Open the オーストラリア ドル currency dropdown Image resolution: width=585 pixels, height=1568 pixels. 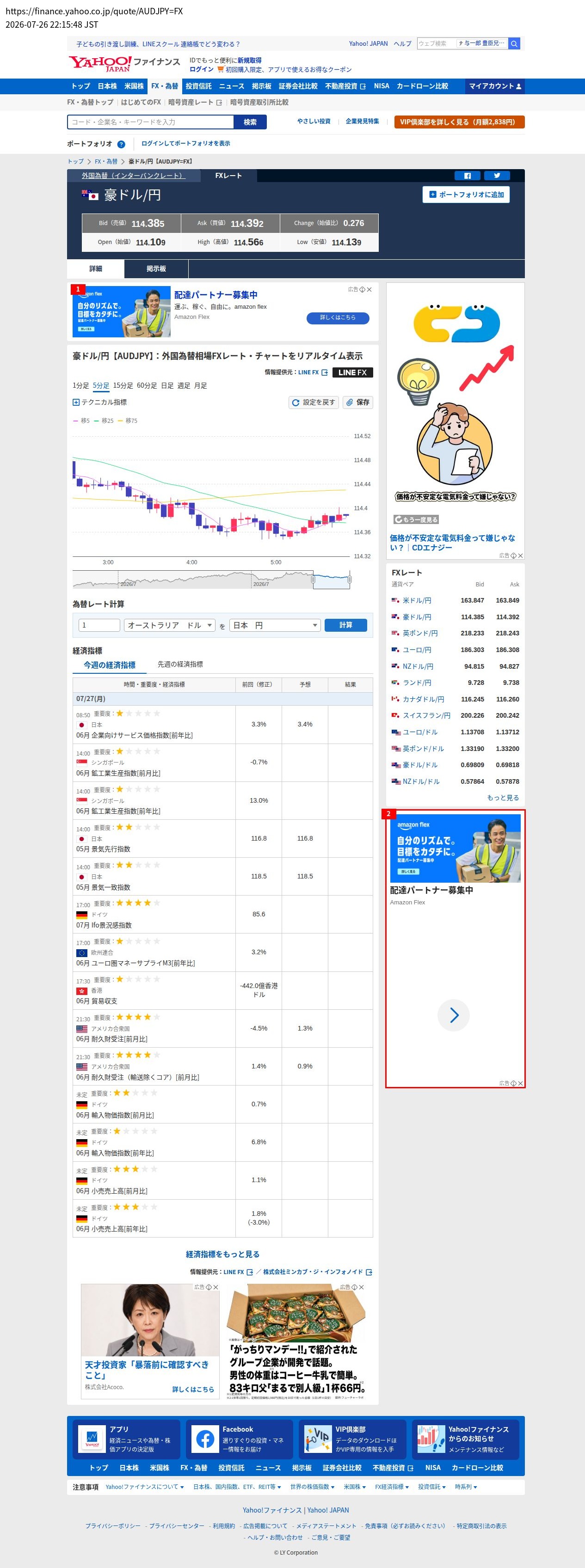(x=170, y=625)
